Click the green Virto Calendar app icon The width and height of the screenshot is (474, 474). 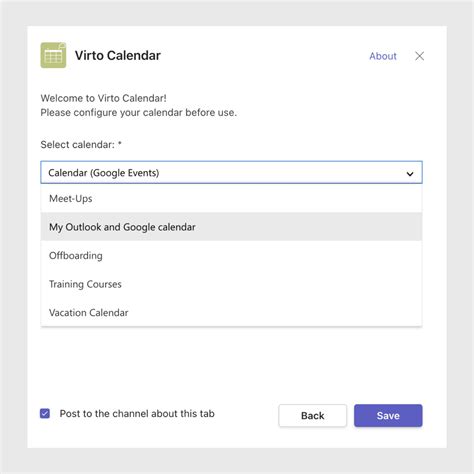pos(53,55)
